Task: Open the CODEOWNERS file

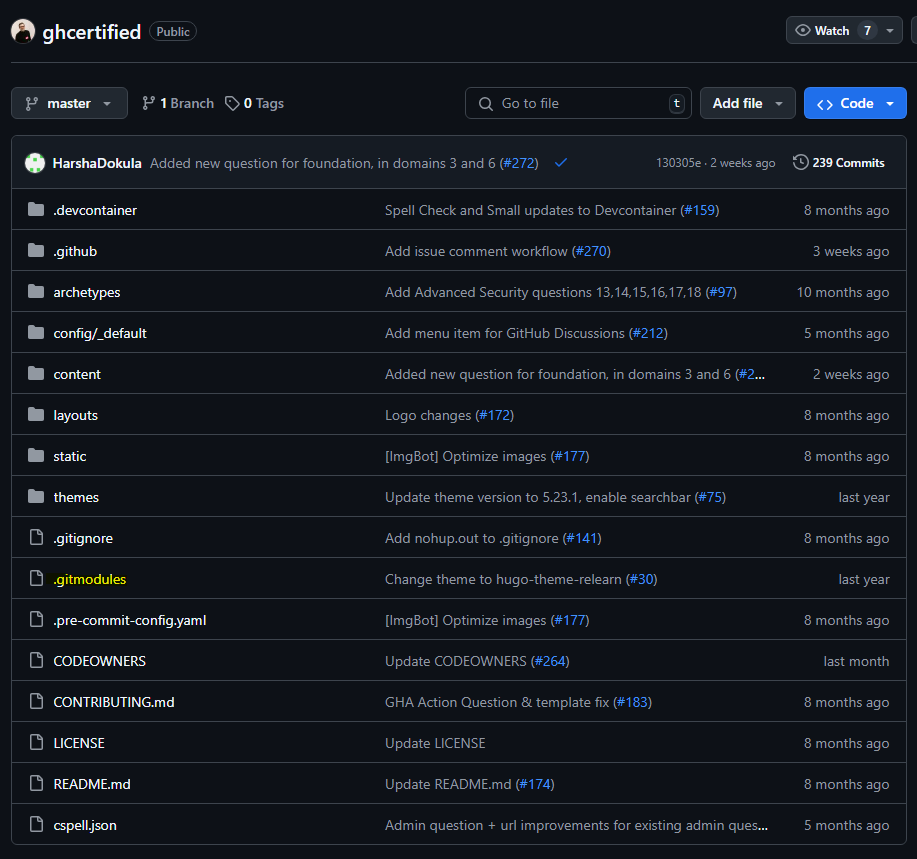Action: (99, 661)
